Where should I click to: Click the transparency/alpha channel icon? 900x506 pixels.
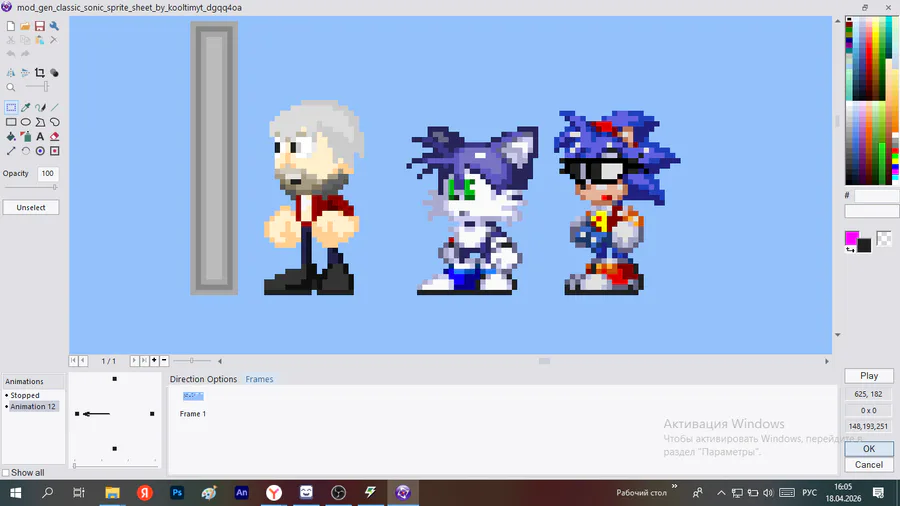click(x=54, y=73)
